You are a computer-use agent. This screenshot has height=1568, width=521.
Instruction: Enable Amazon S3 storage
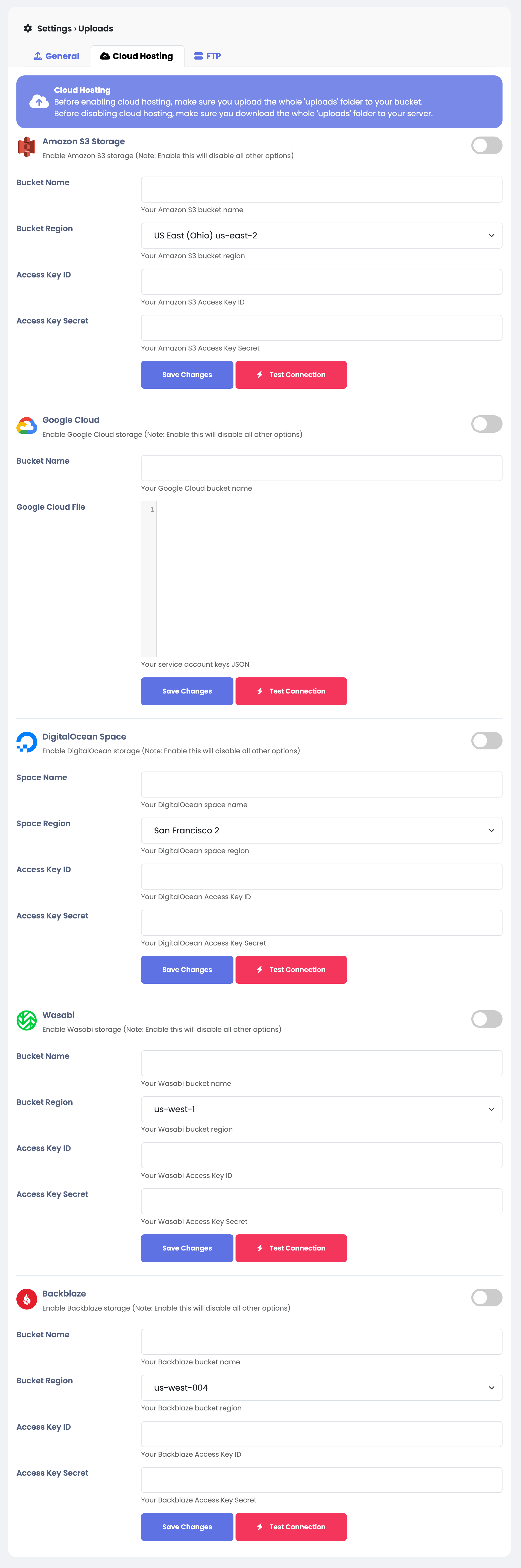coord(486,145)
